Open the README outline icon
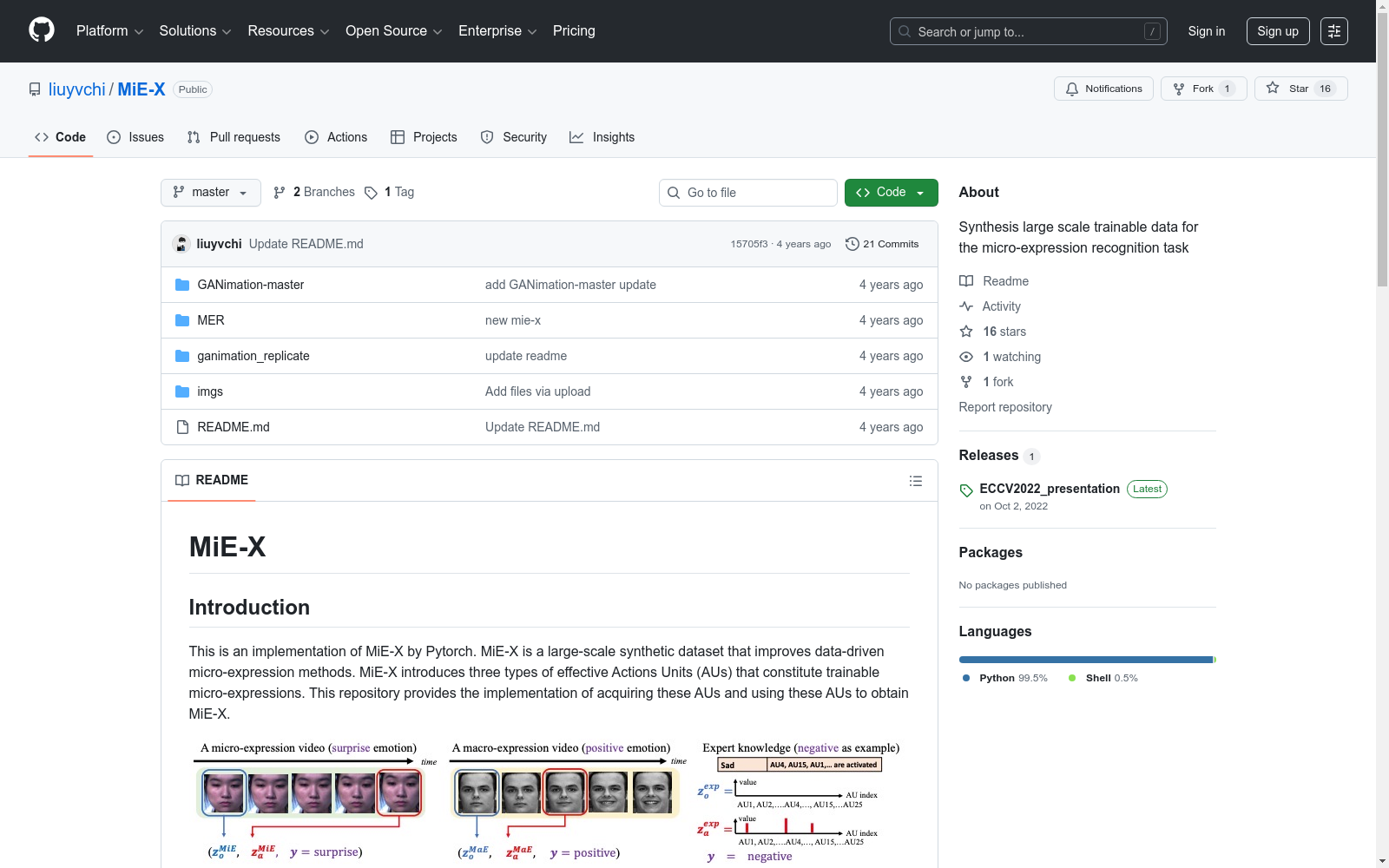Screen dimensions: 1389x868 (915, 481)
